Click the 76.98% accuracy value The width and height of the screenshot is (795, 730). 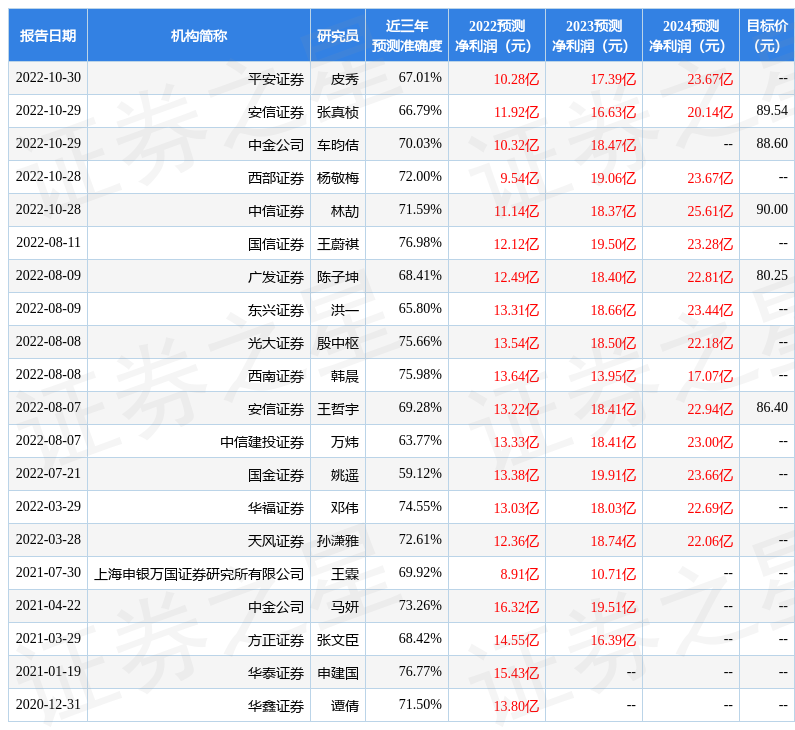420,242
